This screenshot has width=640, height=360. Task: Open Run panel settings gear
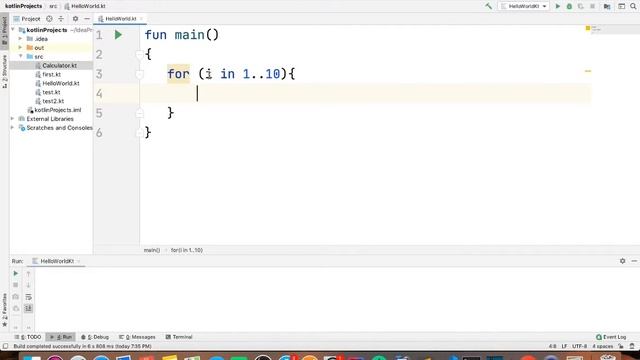[622, 261]
